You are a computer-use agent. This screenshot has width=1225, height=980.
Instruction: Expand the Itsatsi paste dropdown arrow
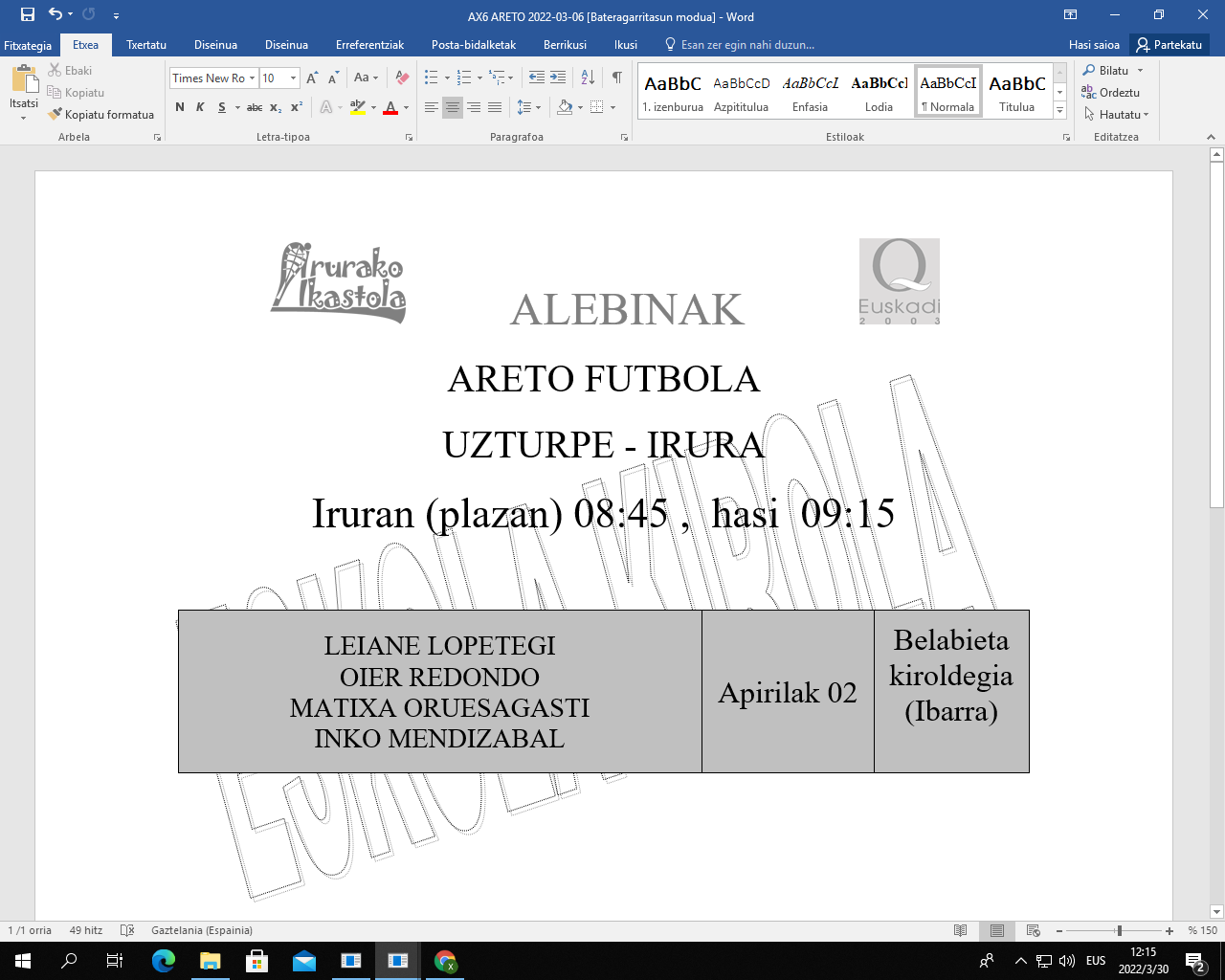[x=24, y=118]
